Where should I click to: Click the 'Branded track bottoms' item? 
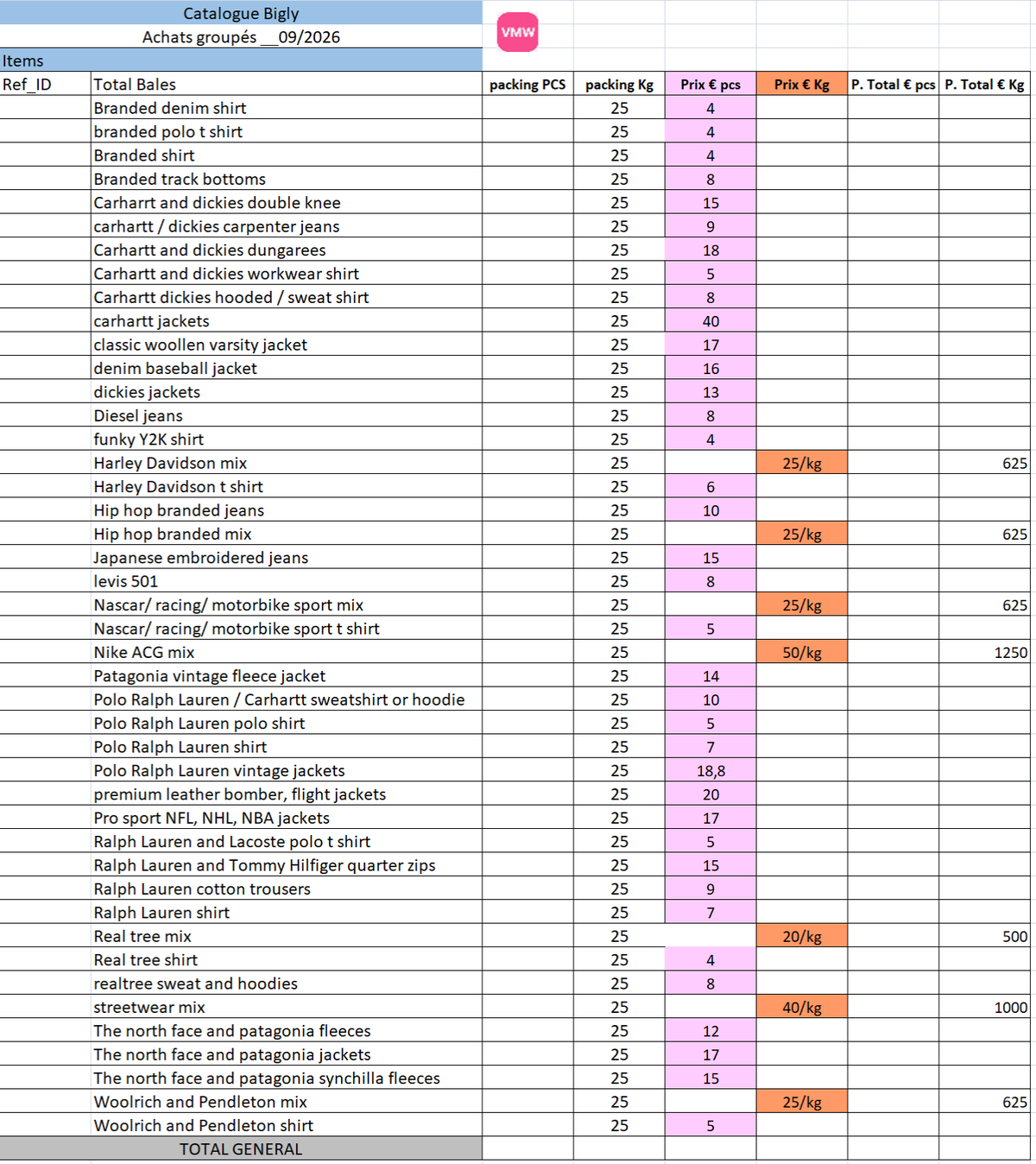[x=287, y=179]
